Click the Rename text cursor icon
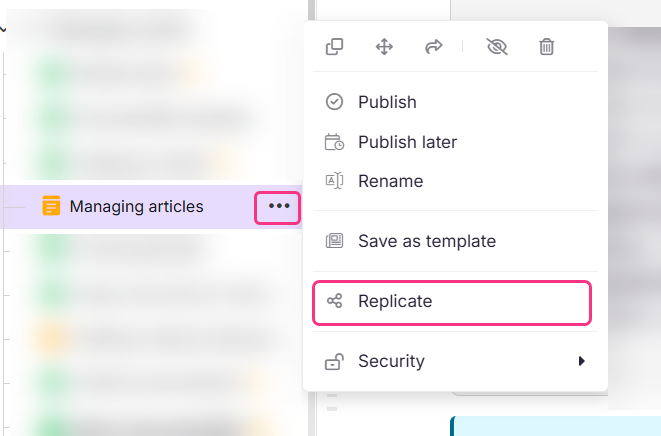This screenshot has width=661, height=436. (x=334, y=181)
